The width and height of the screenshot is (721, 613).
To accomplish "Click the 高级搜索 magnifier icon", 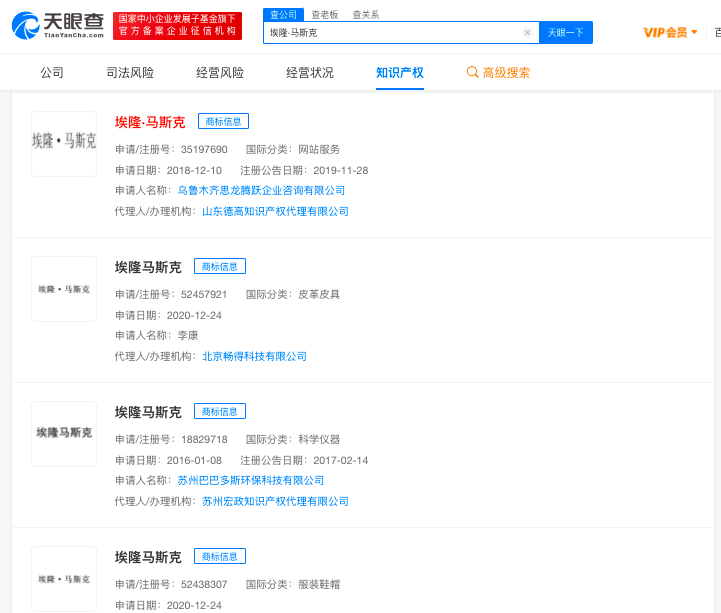I will click(x=472, y=72).
